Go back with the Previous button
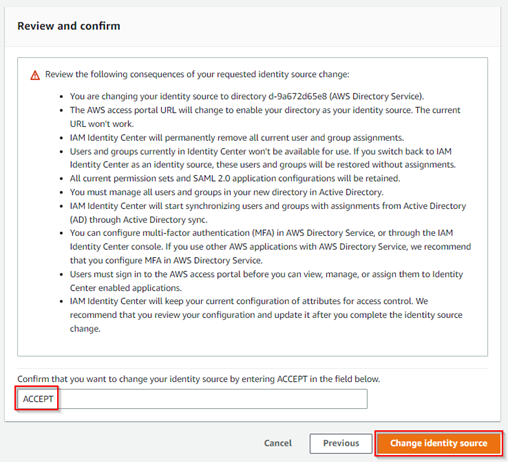This screenshot has width=508, height=462. pyautogui.click(x=341, y=443)
